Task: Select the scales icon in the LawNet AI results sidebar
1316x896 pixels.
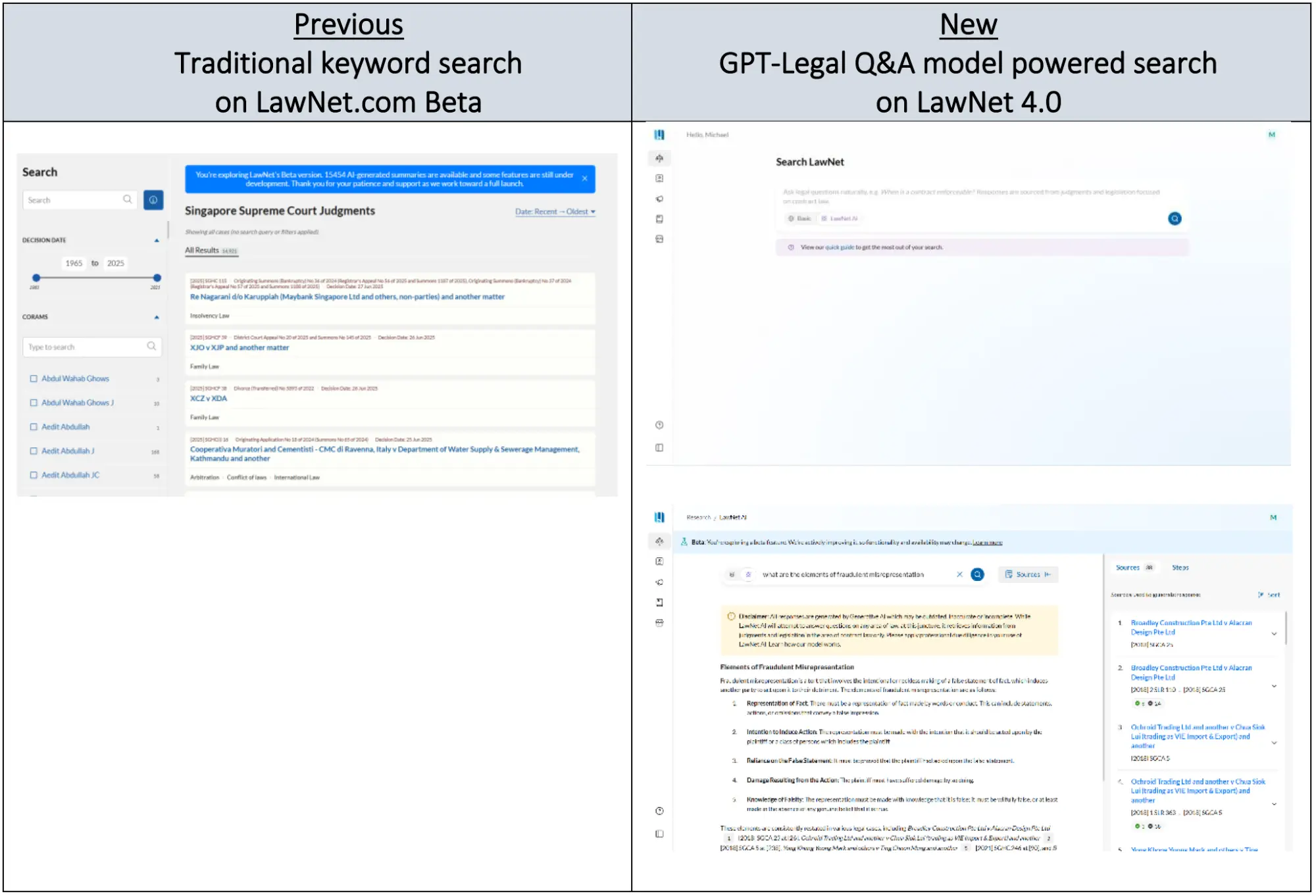Action: pos(659,541)
